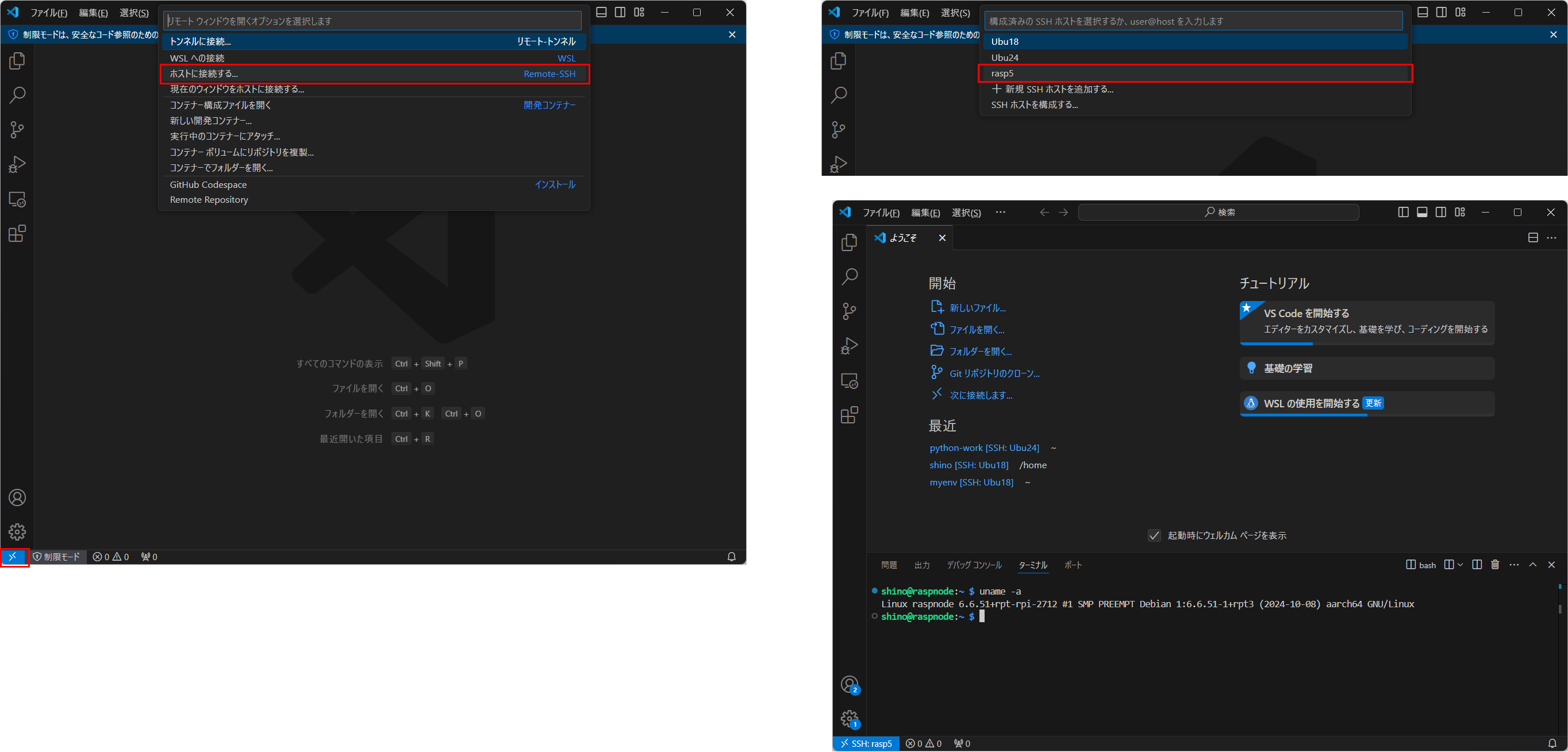Toggle the 起動時にウェルカム ページを表示 checkbox
The image size is (1568, 752).
pyautogui.click(x=1154, y=535)
